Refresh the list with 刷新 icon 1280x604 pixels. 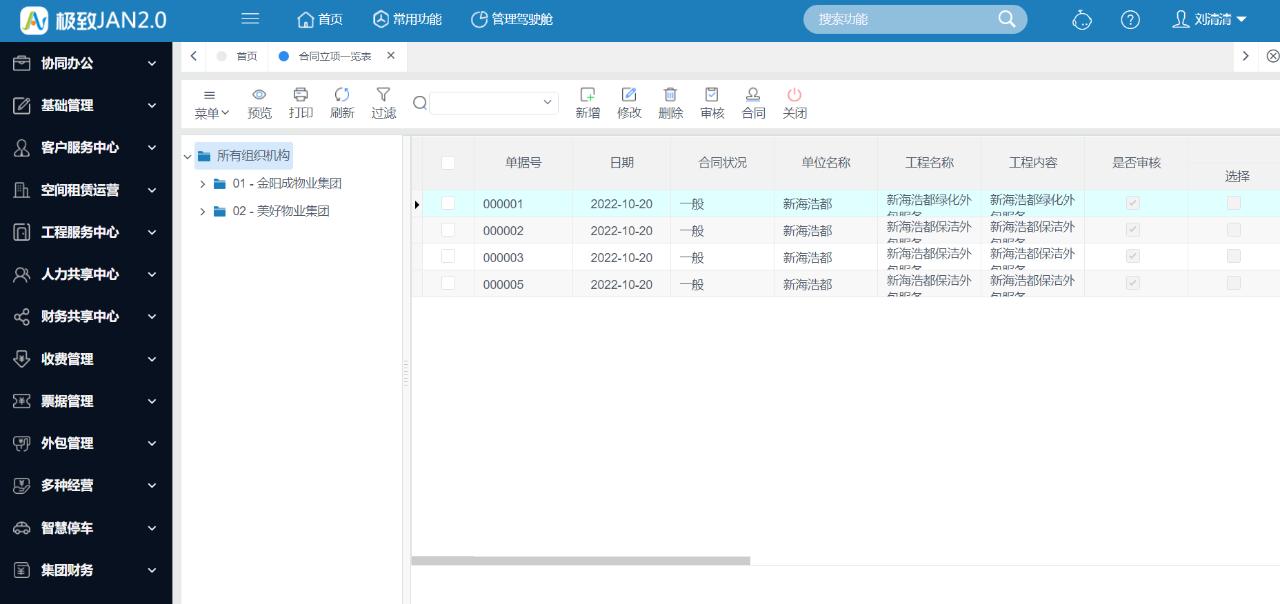coord(342,95)
